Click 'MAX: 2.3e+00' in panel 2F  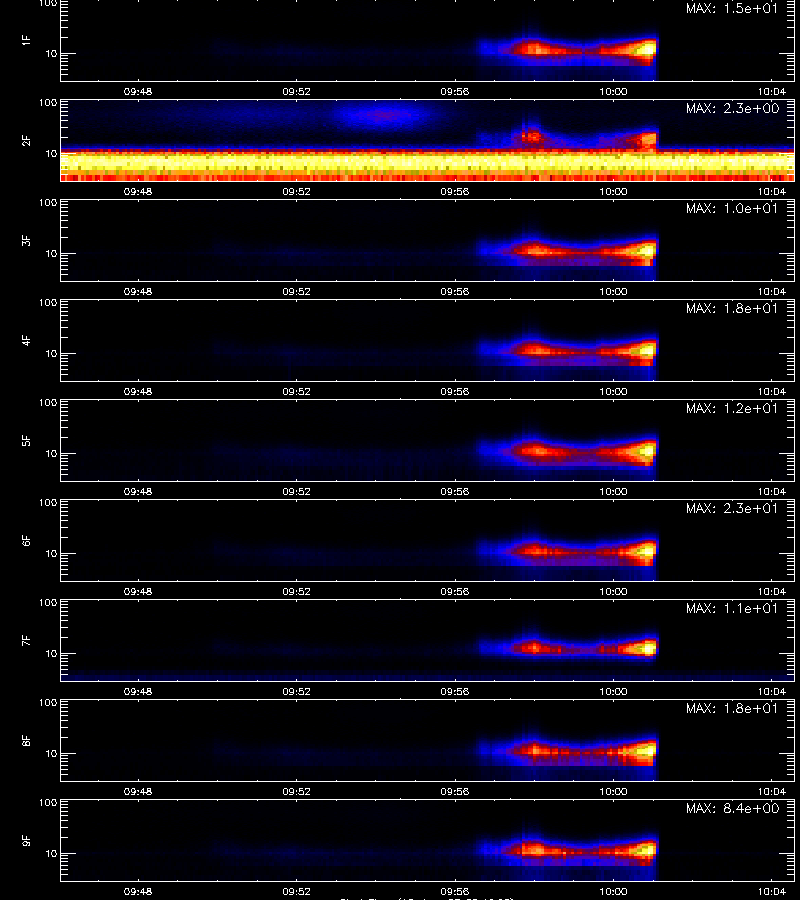click(x=732, y=108)
